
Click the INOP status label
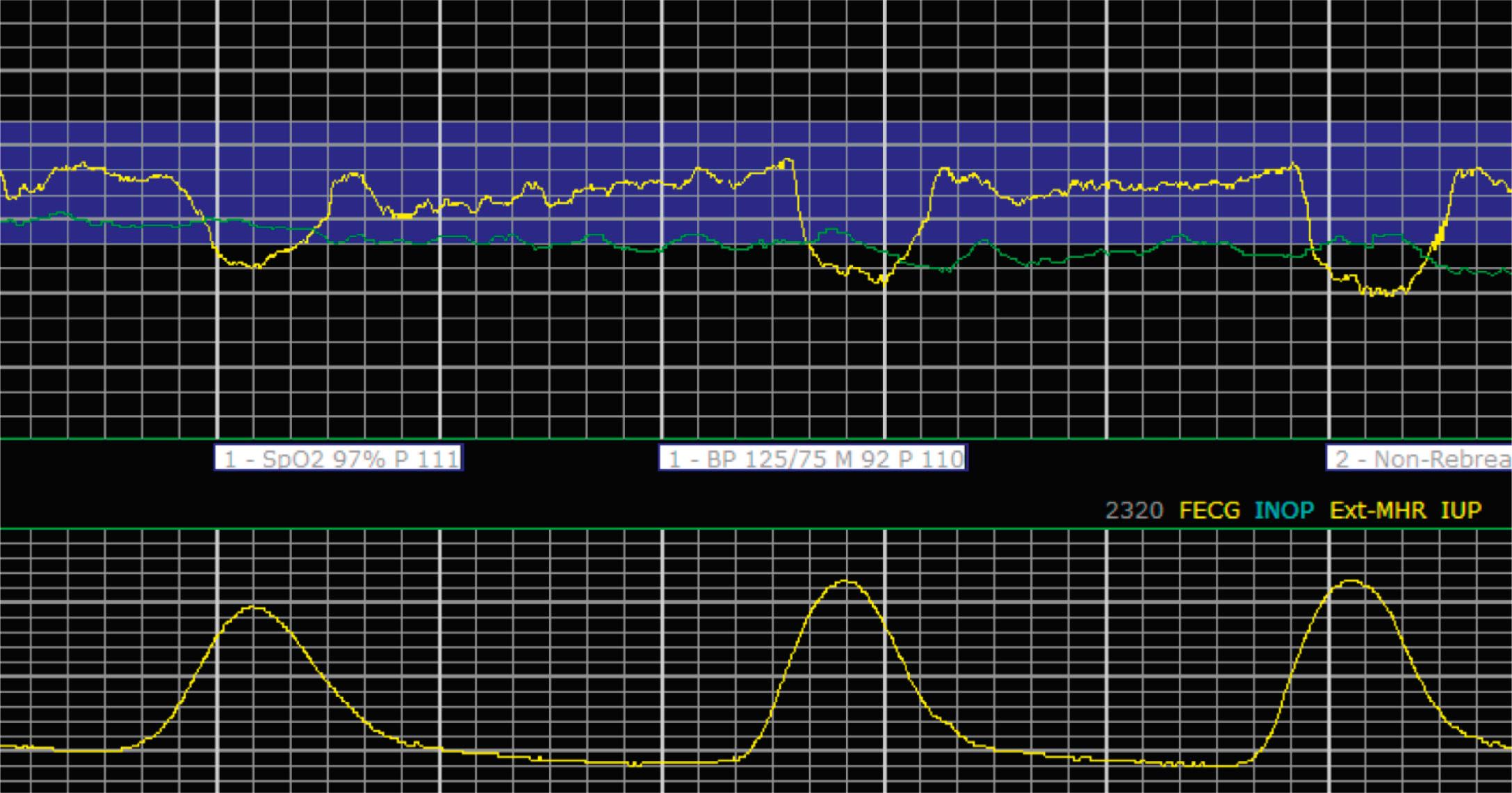[1285, 511]
